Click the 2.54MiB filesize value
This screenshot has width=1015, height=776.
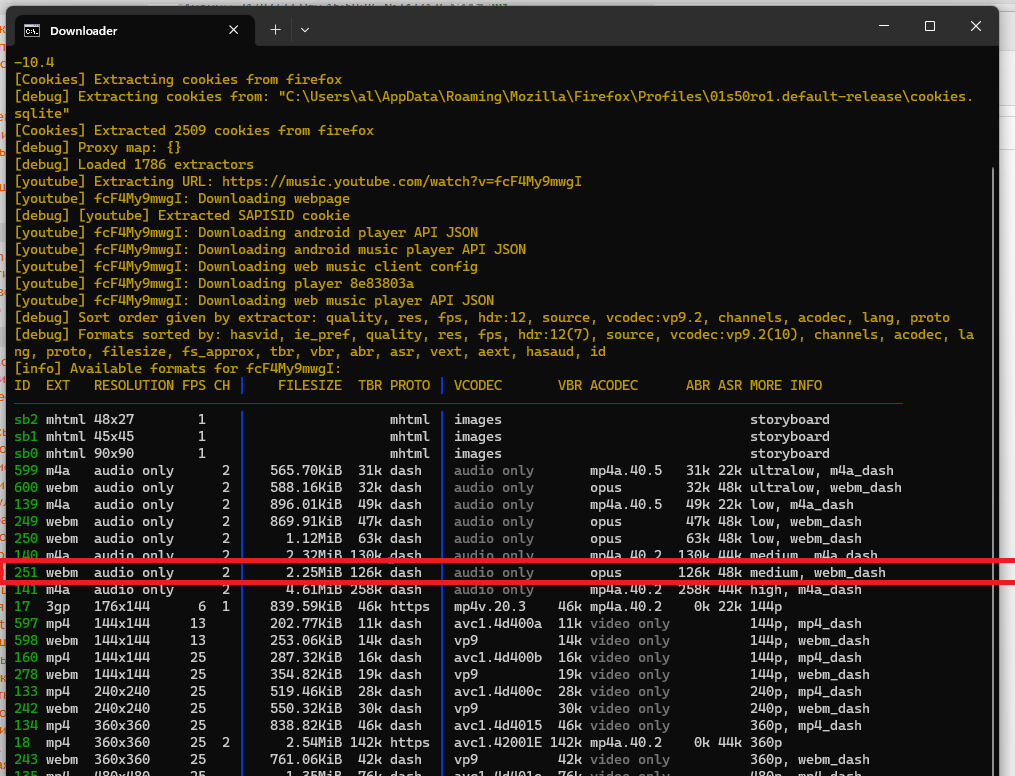click(314, 742)
